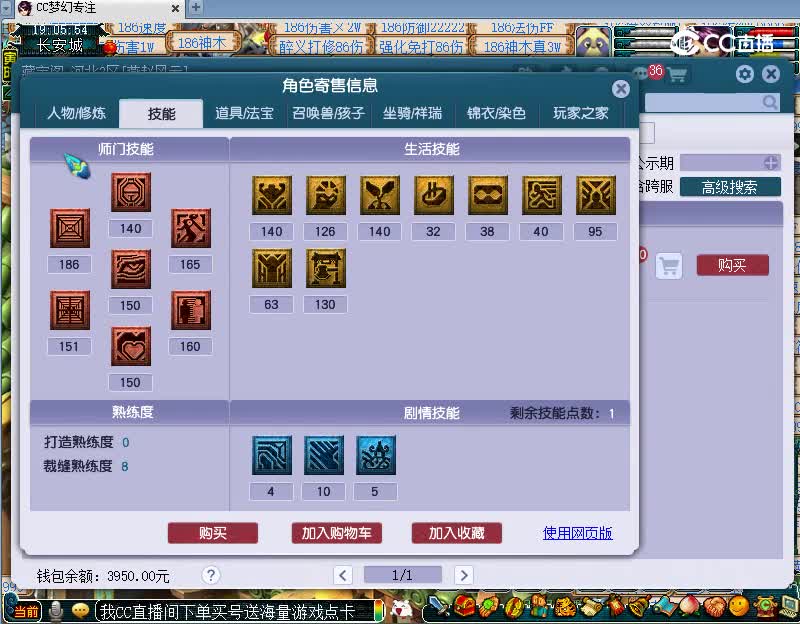Select the story skill icon with level 5

pyautogui.click(x=376, y=455)
